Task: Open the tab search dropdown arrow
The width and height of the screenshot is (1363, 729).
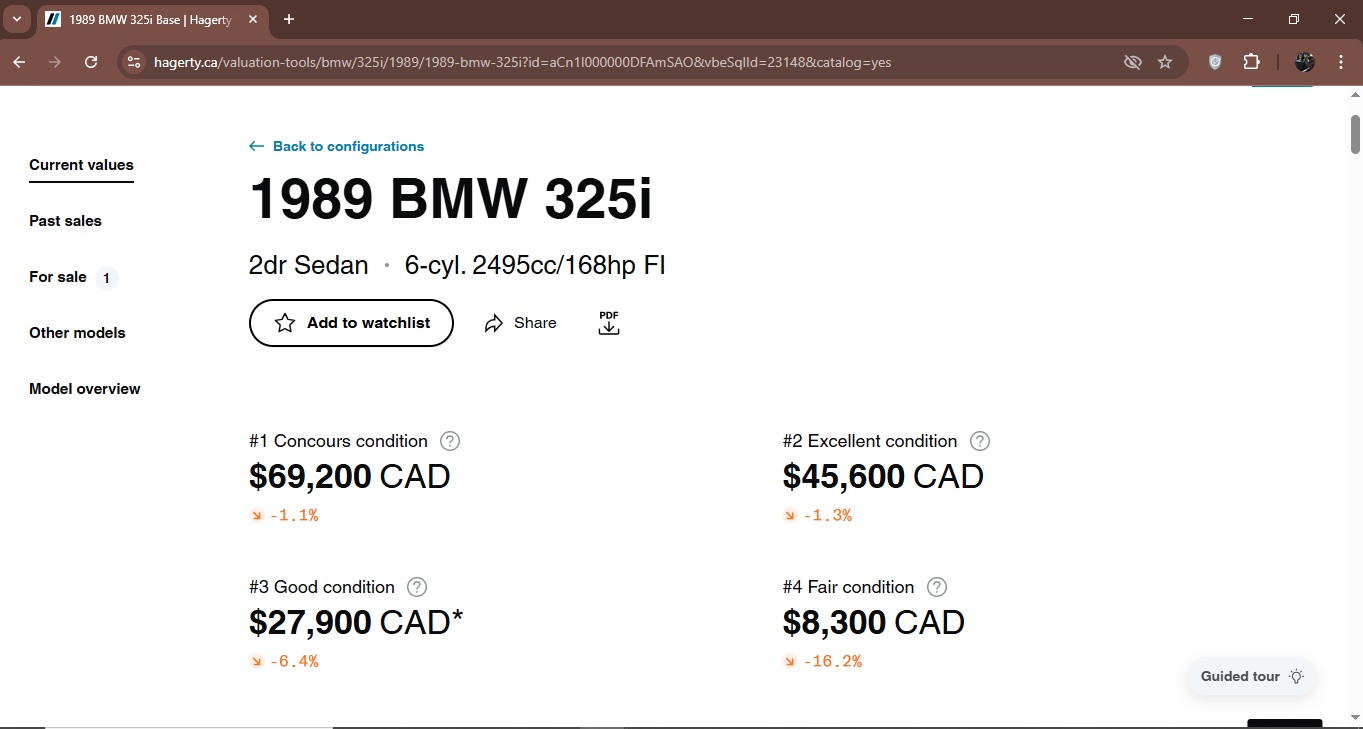Action: tap(17, 19)
